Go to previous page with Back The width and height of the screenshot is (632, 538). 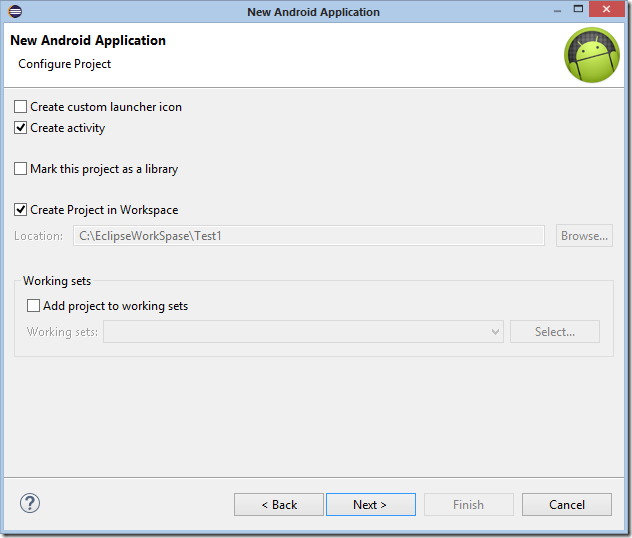pyautogui.click(x=279, y=505)
